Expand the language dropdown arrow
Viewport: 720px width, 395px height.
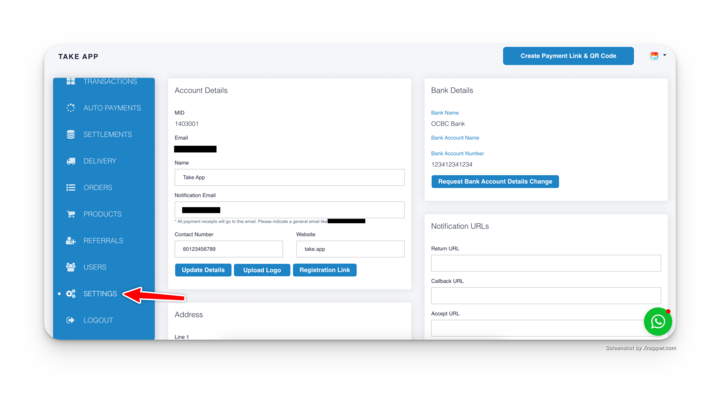click(x=664, y=56)
